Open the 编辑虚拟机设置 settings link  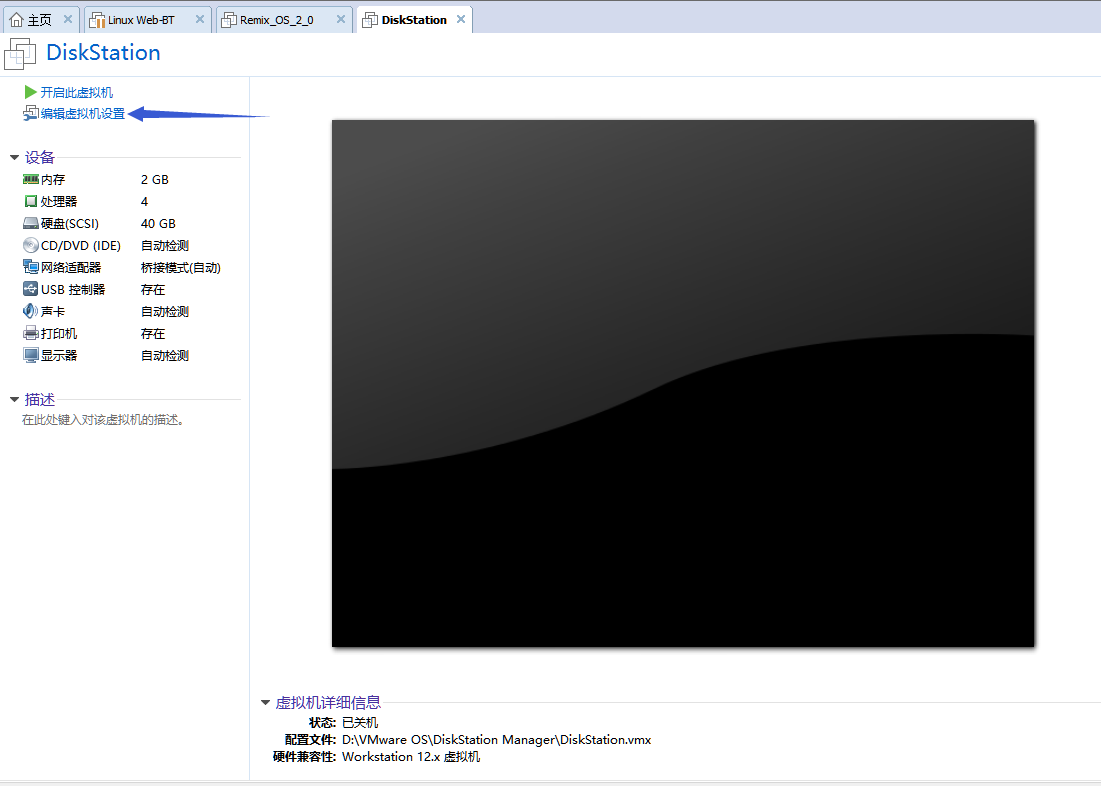[x=83, y=114]
